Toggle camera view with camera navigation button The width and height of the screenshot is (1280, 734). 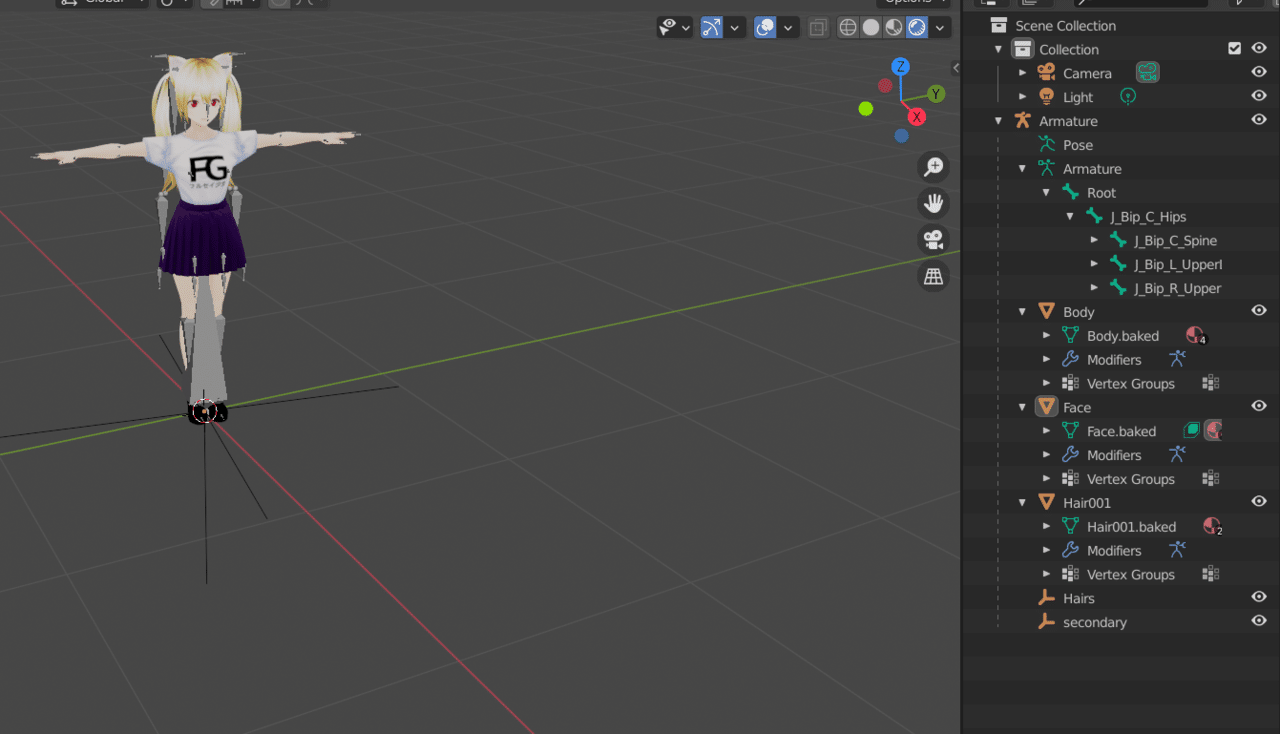click(934, 239)
